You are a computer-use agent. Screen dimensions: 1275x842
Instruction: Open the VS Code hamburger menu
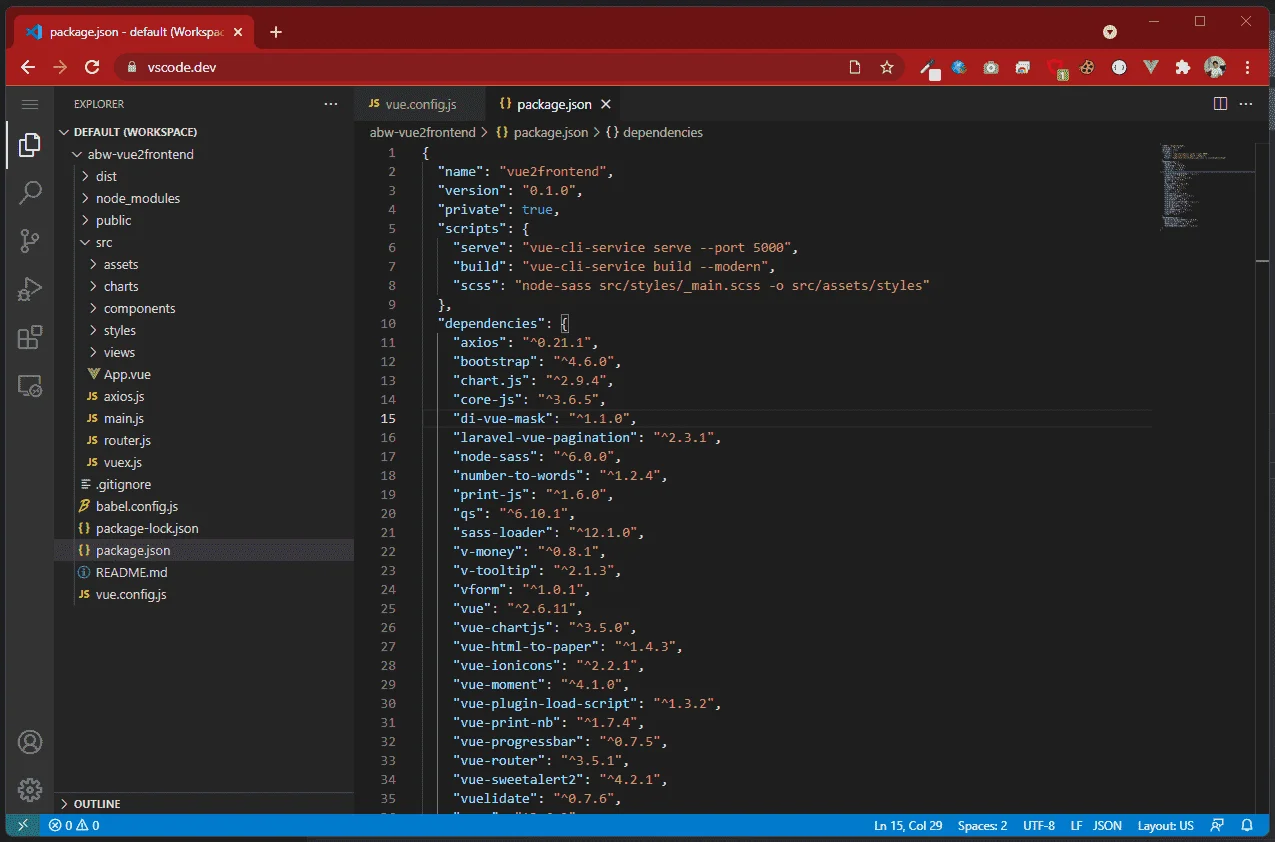29,104
